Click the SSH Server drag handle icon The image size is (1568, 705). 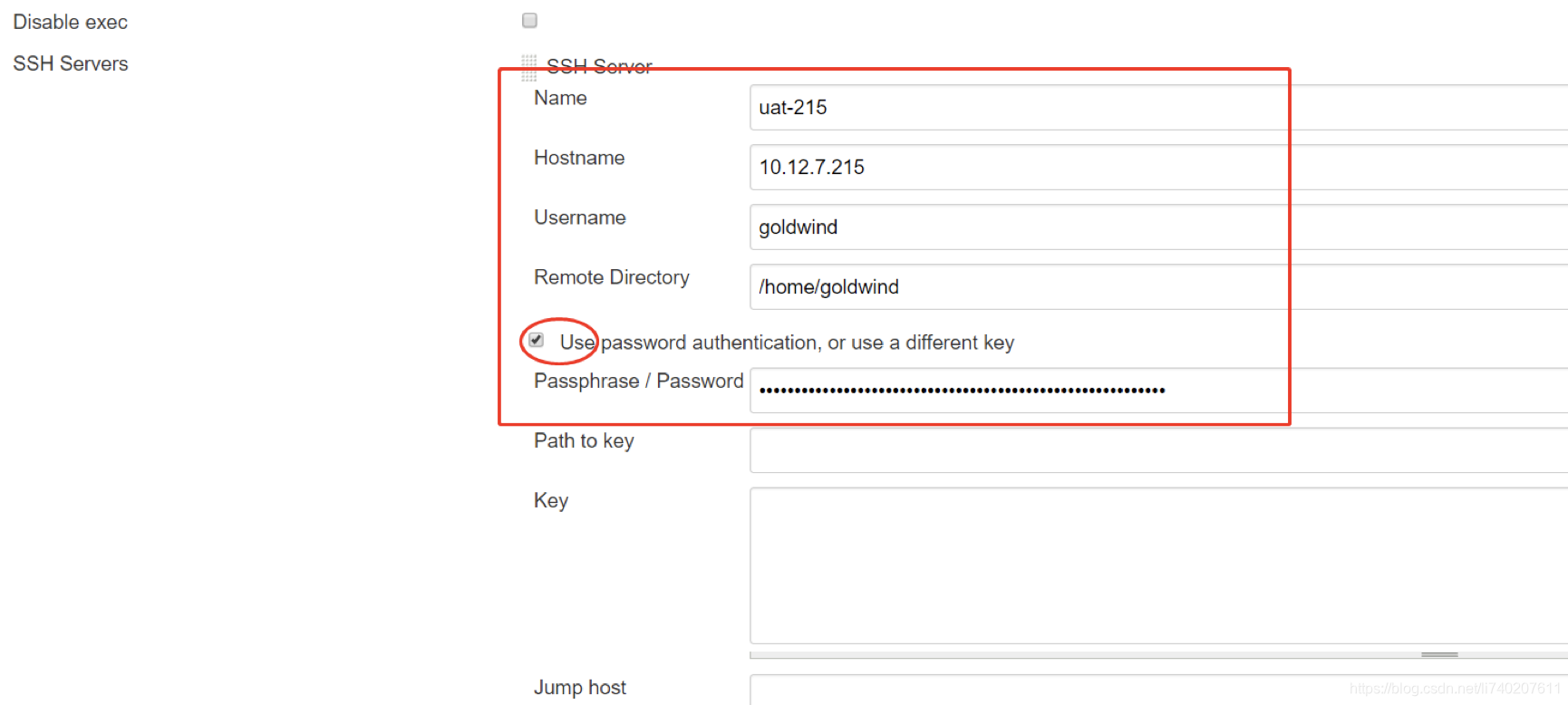pos(529,67)
